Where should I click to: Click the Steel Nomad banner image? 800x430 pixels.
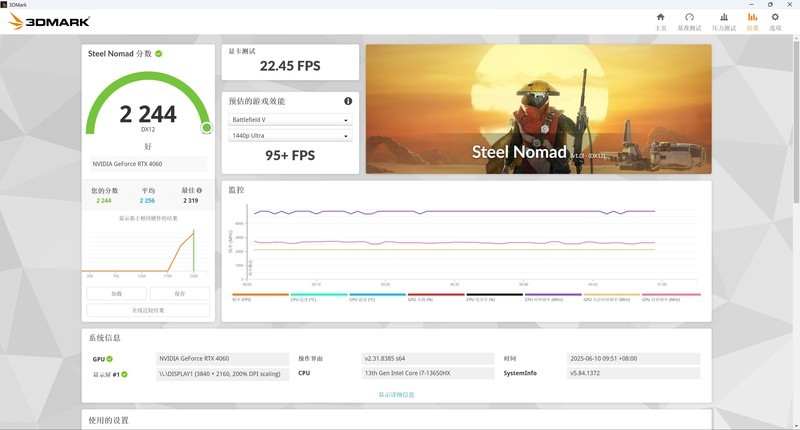point(538,109)
